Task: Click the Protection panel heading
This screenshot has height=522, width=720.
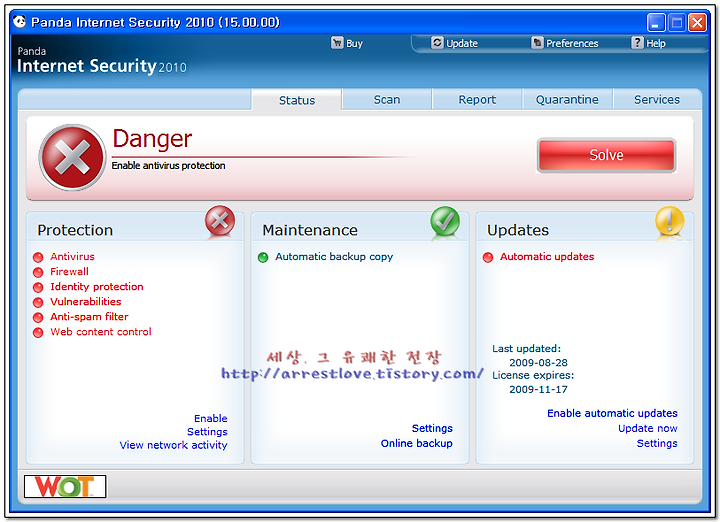Action: pos(75,230)
